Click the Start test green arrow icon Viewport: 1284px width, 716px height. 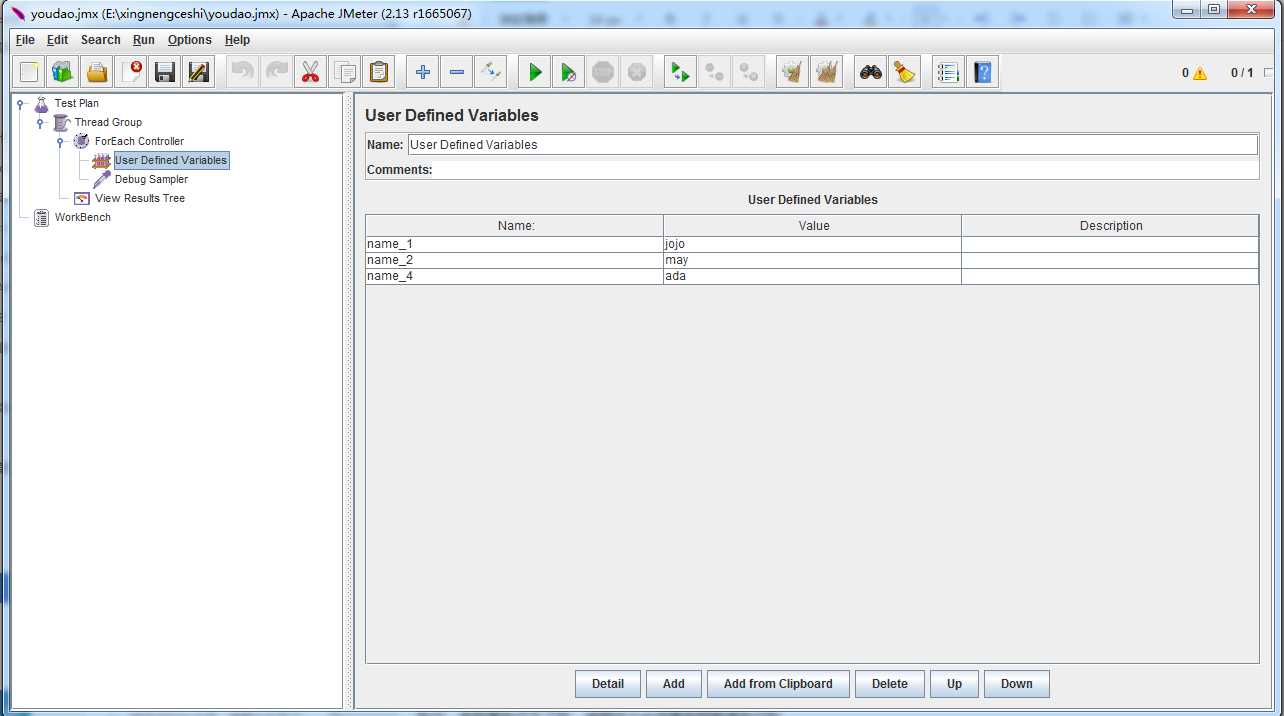point(535,72)
